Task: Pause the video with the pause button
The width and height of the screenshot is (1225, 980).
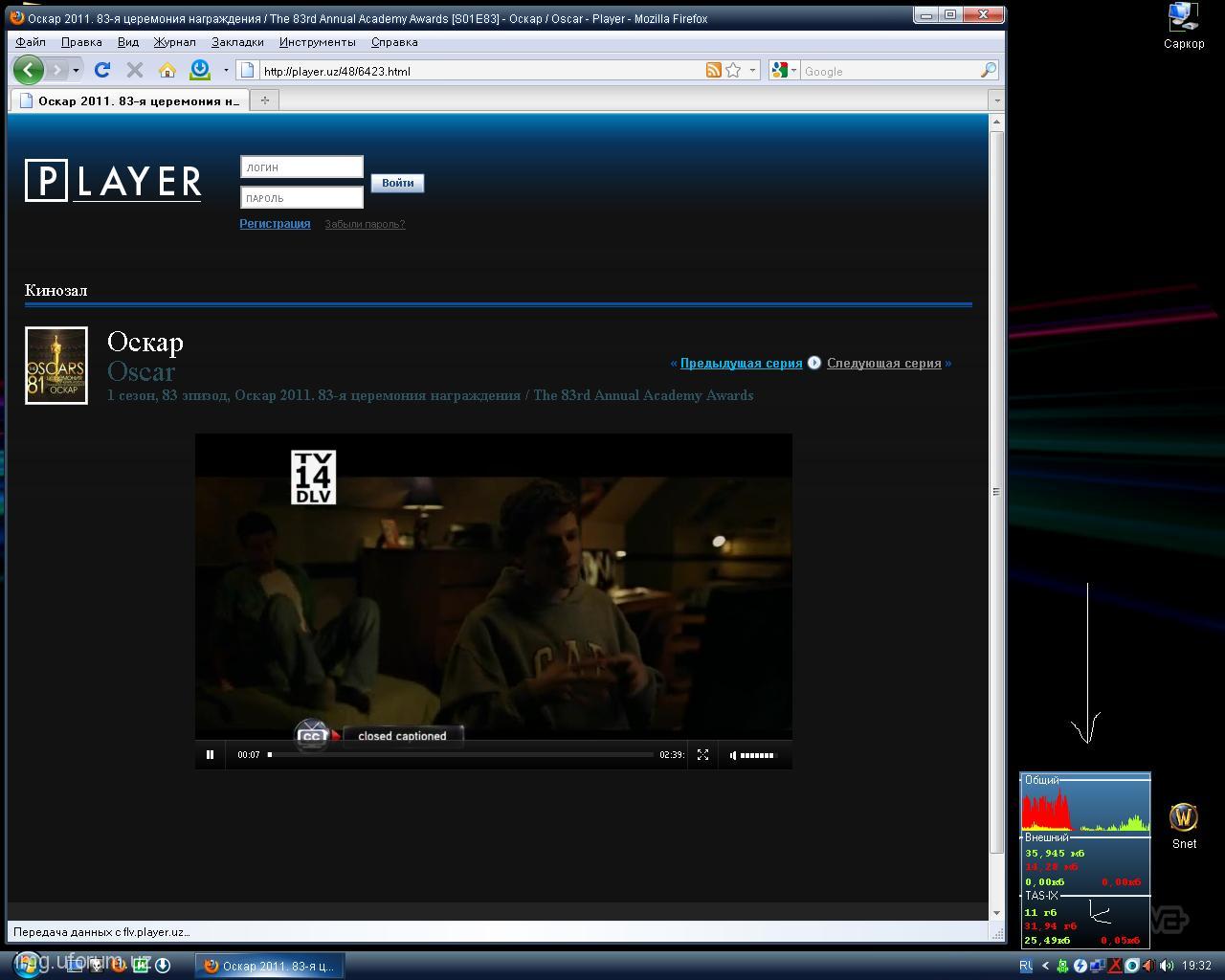Action: pyautogui.click(x=210, y=754)
